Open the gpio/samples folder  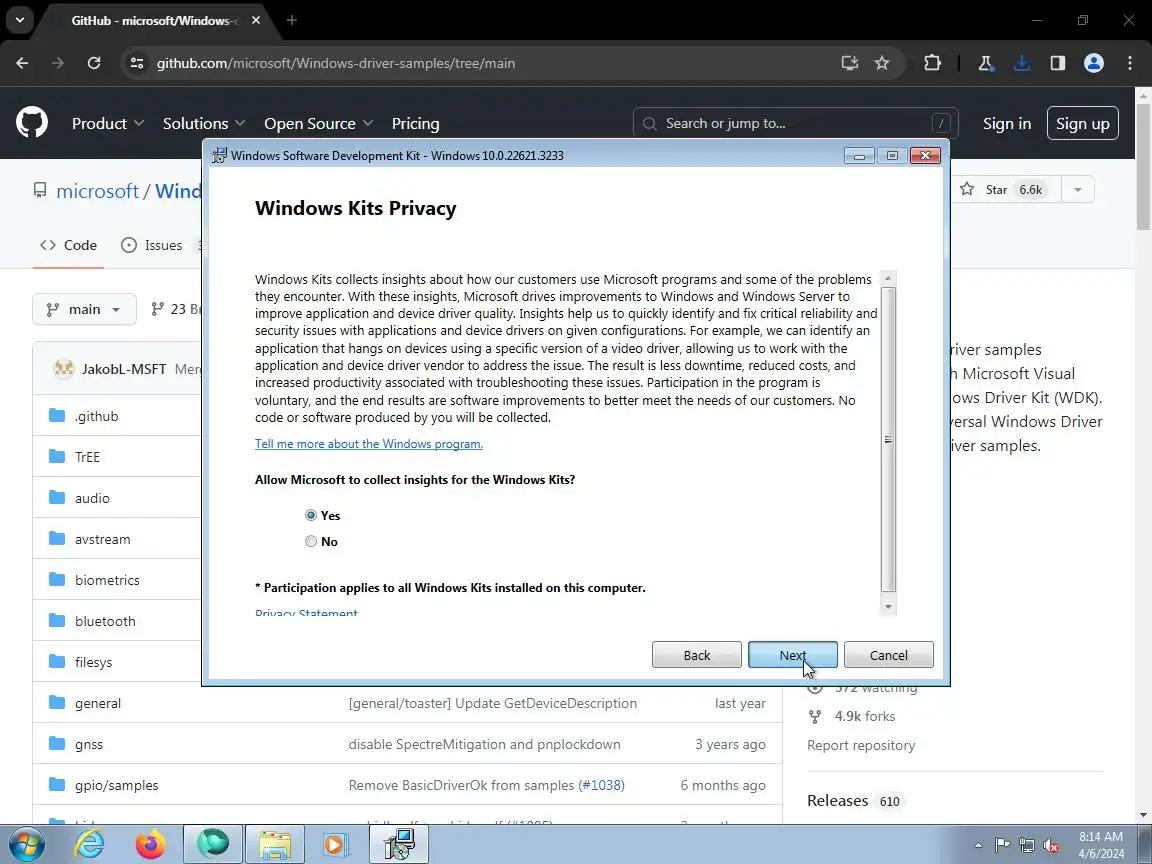point(116,785)
